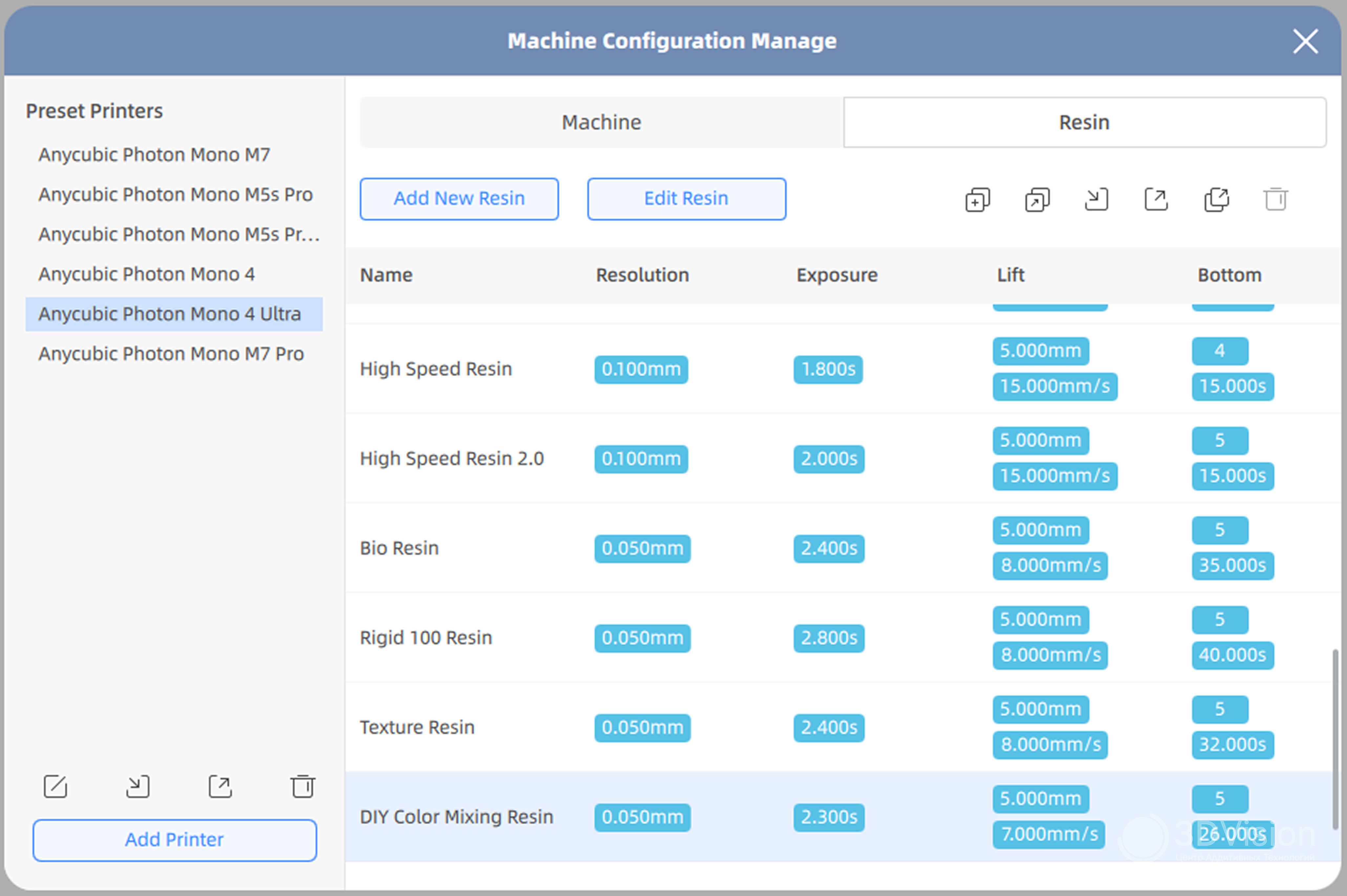Select Anycubic Photon Mono M7 Pro printer
Image resolution: width=1347 pixels, height=896 pixels.
tap(171, 354)
